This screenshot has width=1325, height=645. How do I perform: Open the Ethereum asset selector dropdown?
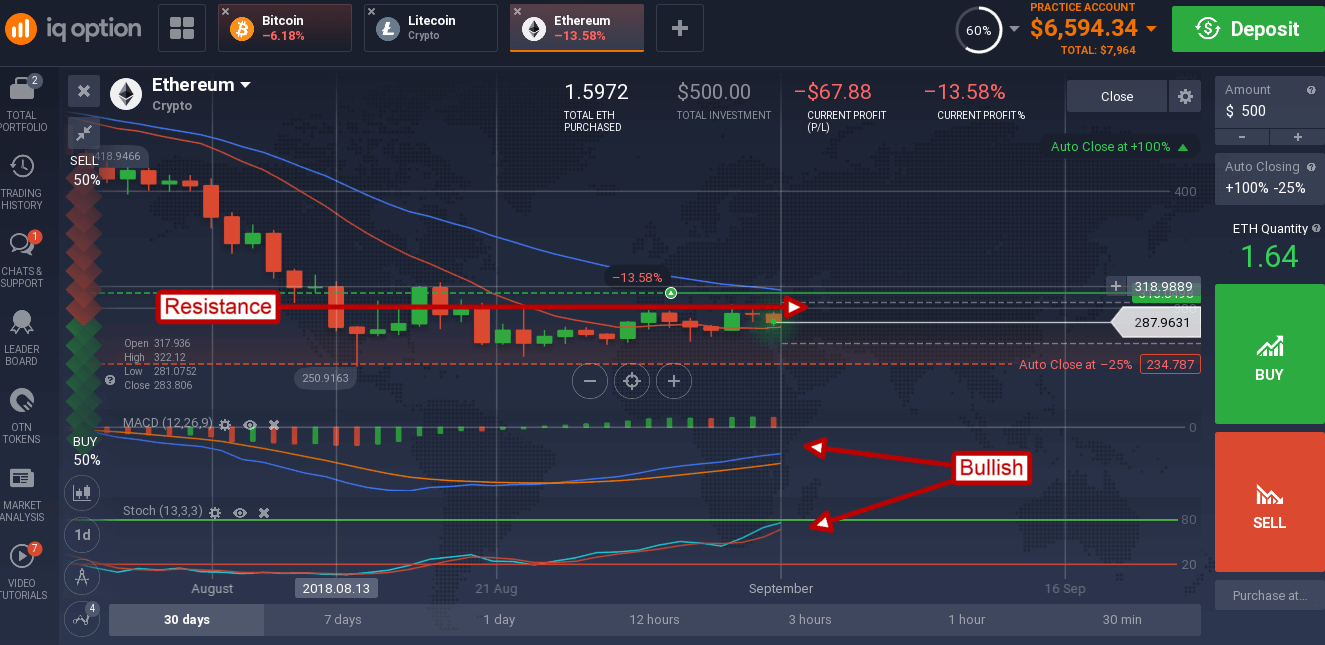point(201,85)
